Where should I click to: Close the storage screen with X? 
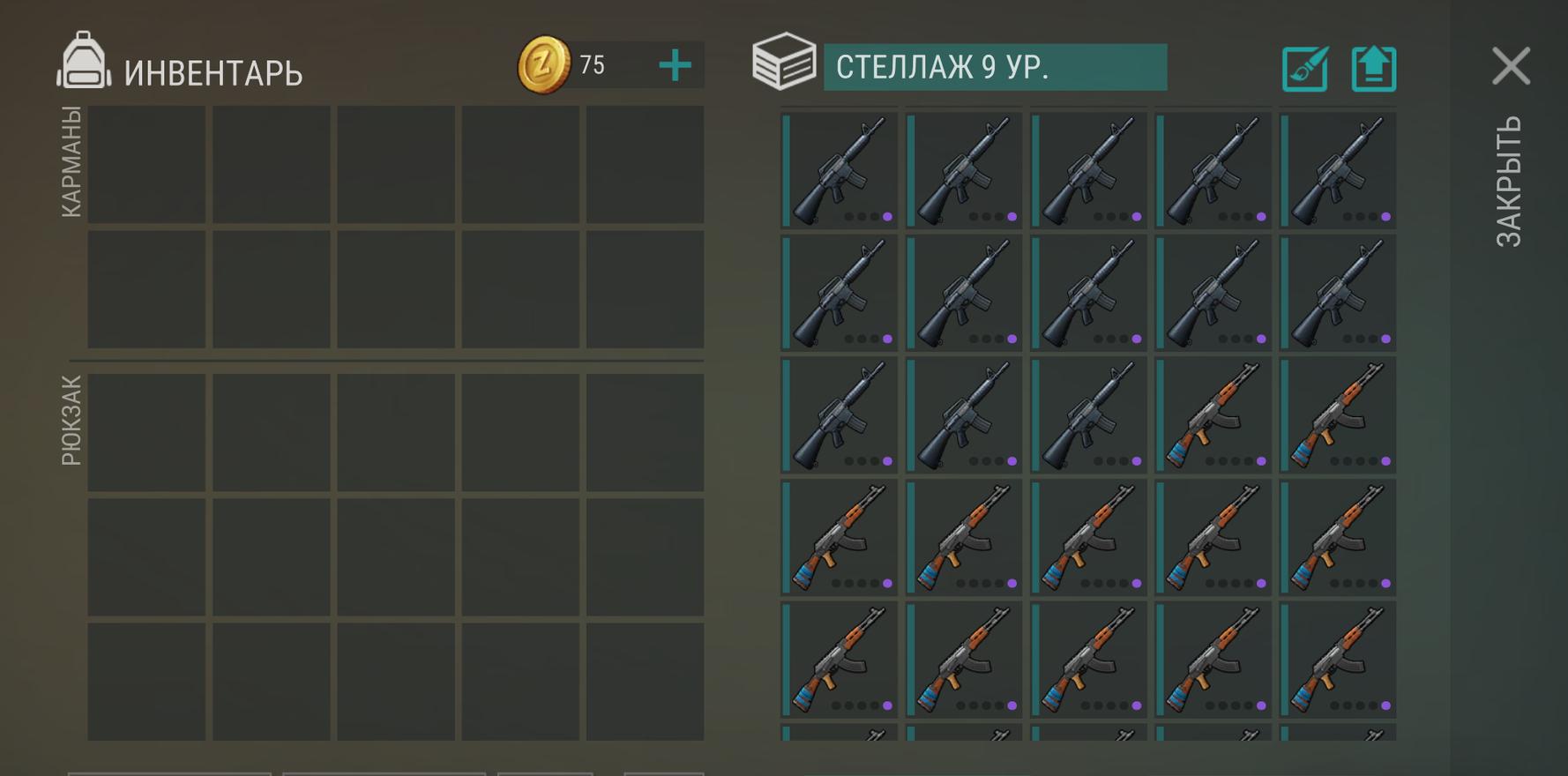tap(1511, 66)
